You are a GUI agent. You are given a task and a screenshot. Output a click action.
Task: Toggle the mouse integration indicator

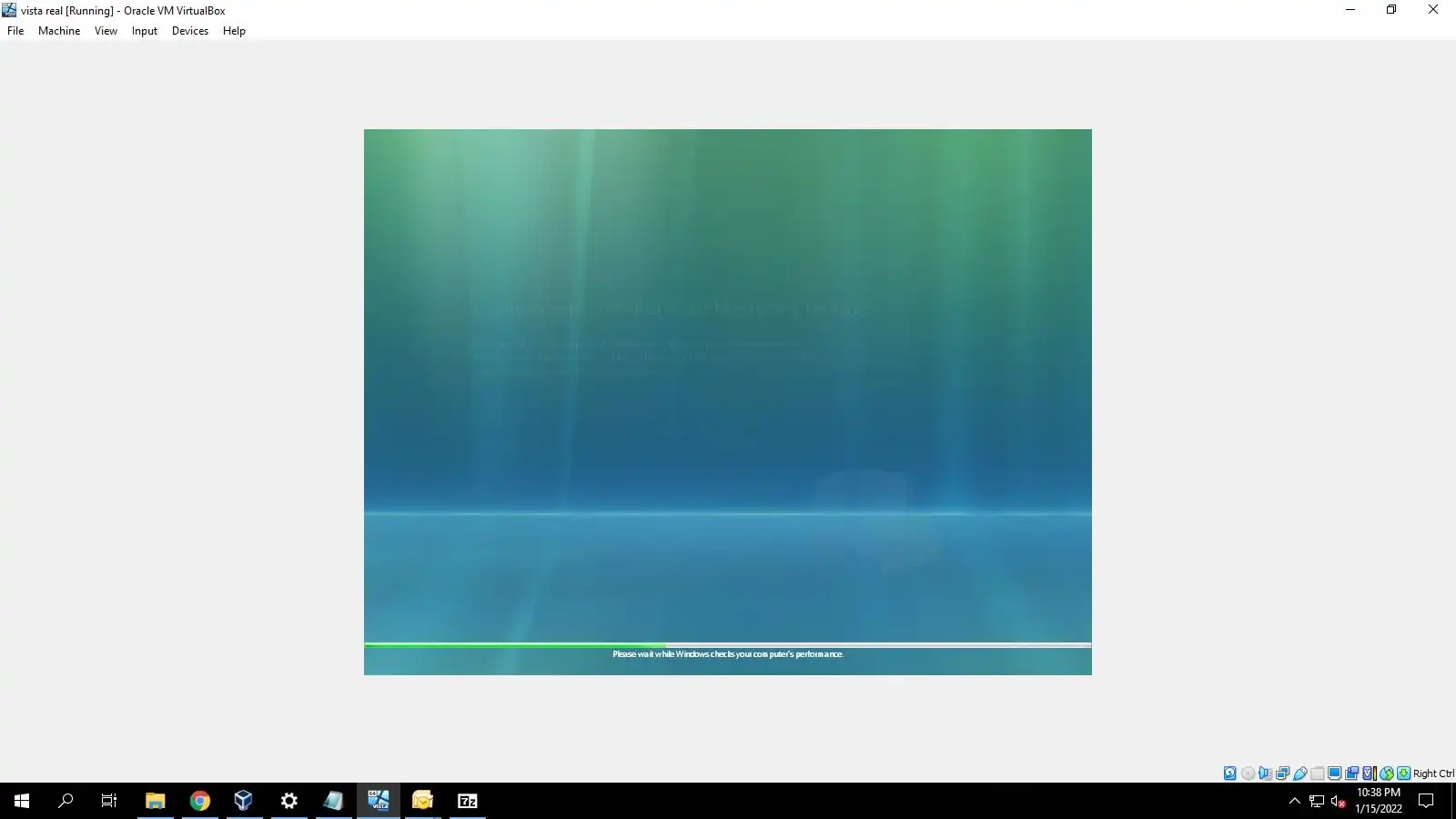pos(1386,773)
